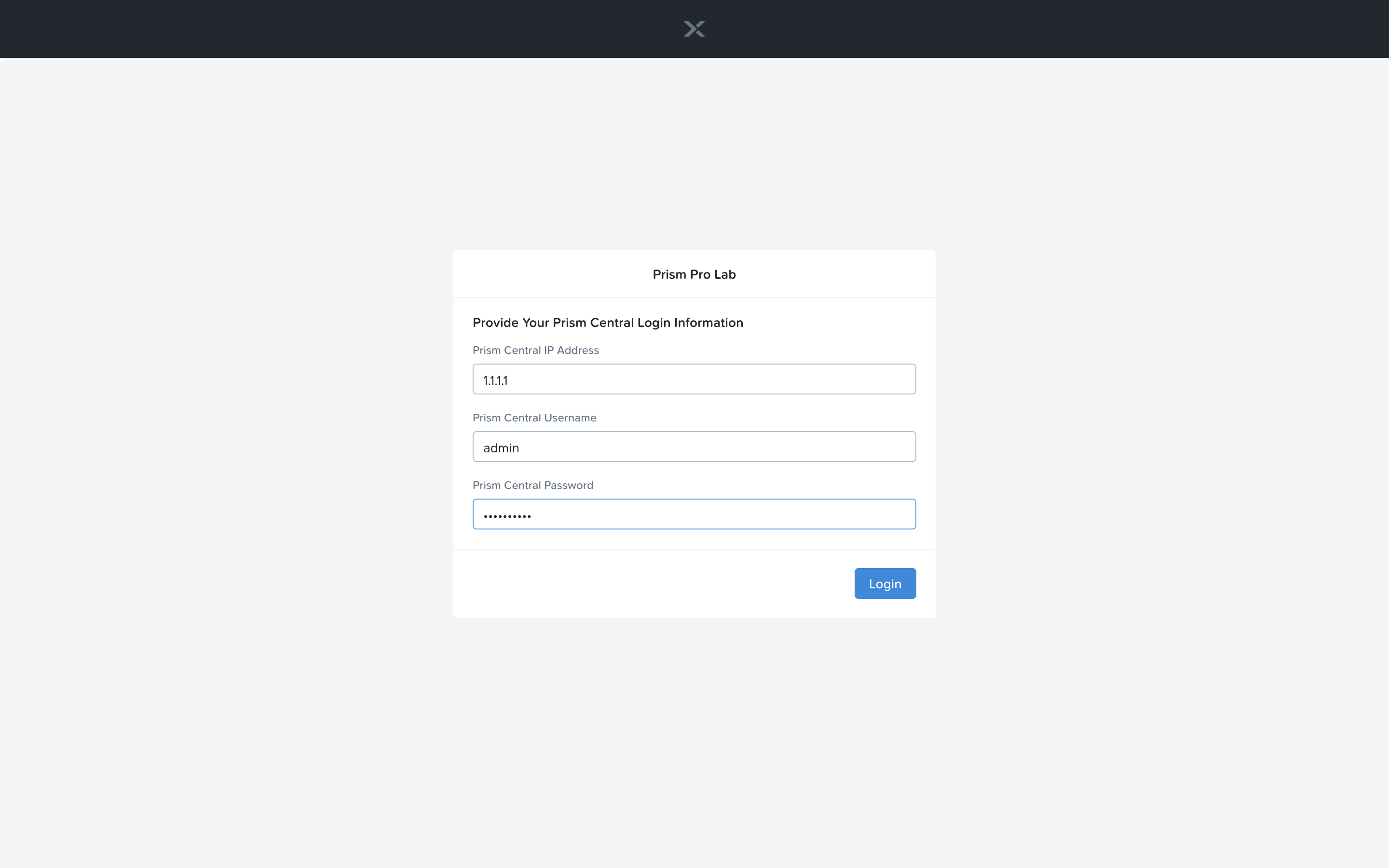Image resolution: width=1389 pixels, height=868 pixels.
Task: Click into the Prism Central Password field
Action: click(x=694, y=514)
